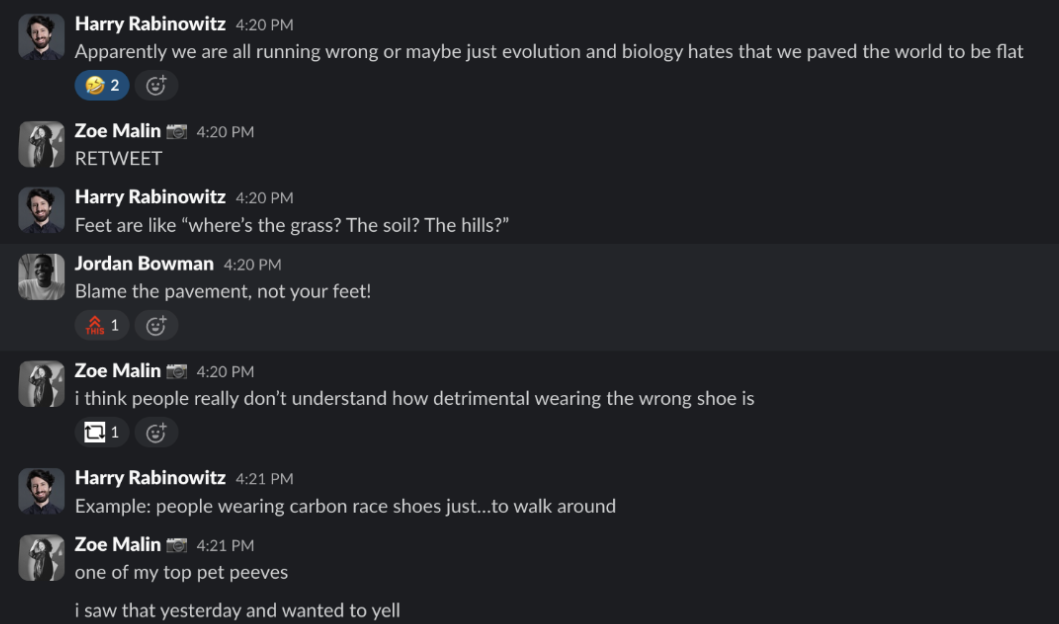The image size is (1059, 624).
Task: Toggle the laughing emoji reaction with count 2
Action: click(101, 86)
